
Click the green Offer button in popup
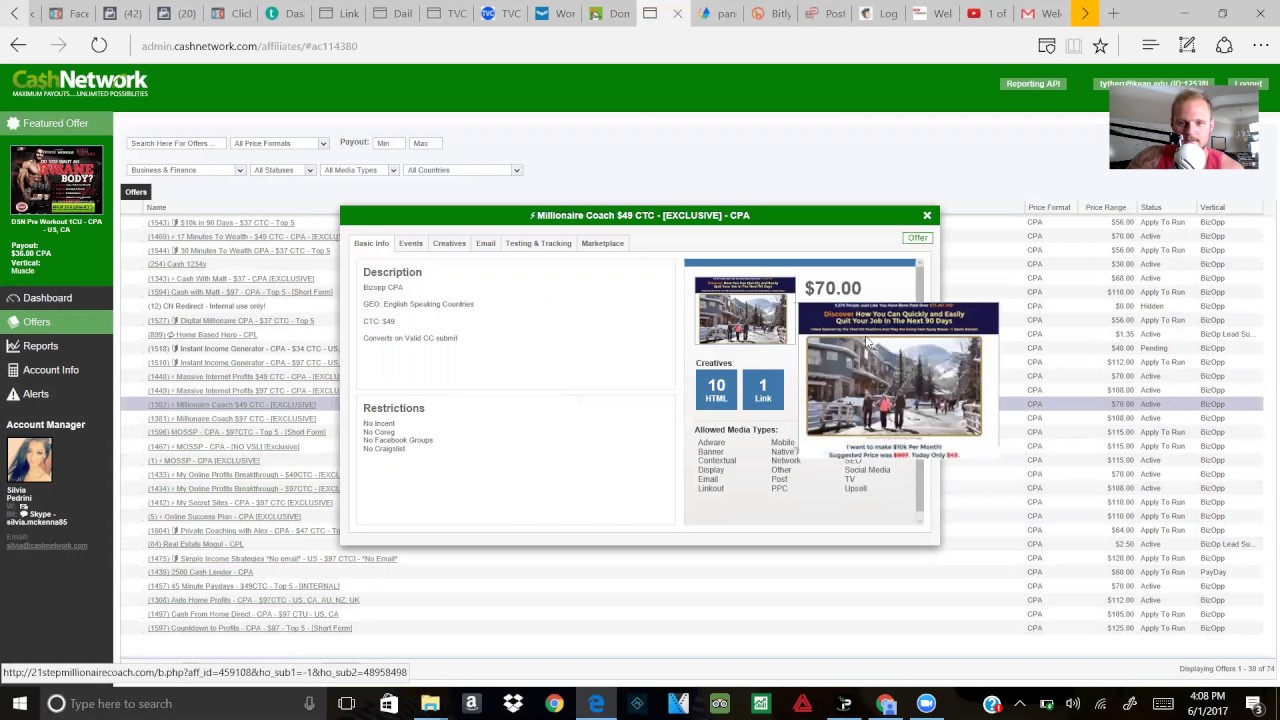click(x=917, y=238)
